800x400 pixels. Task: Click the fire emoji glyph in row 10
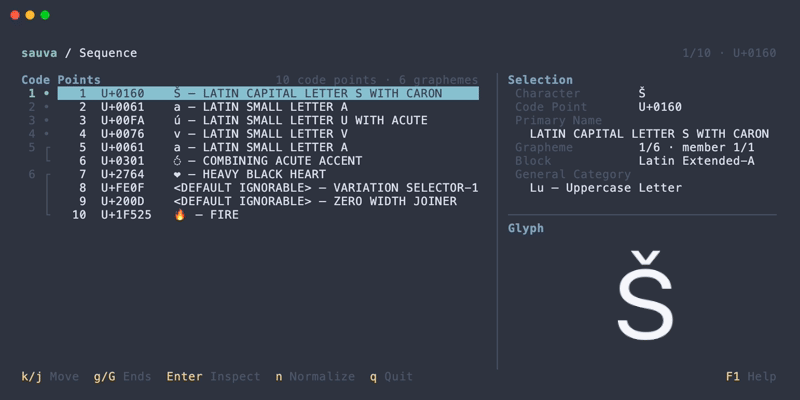click(x=180, y=215)
